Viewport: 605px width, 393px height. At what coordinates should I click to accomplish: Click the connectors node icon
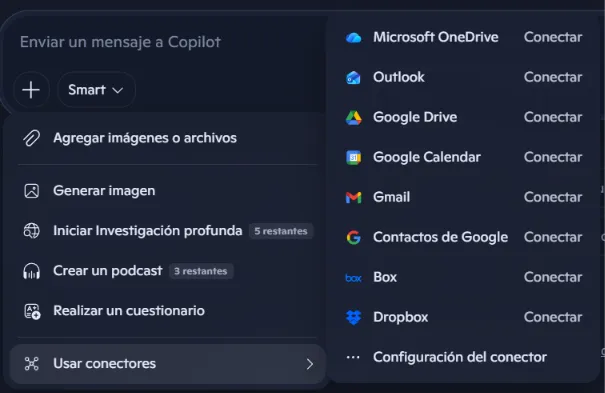[x=32, y=364]
